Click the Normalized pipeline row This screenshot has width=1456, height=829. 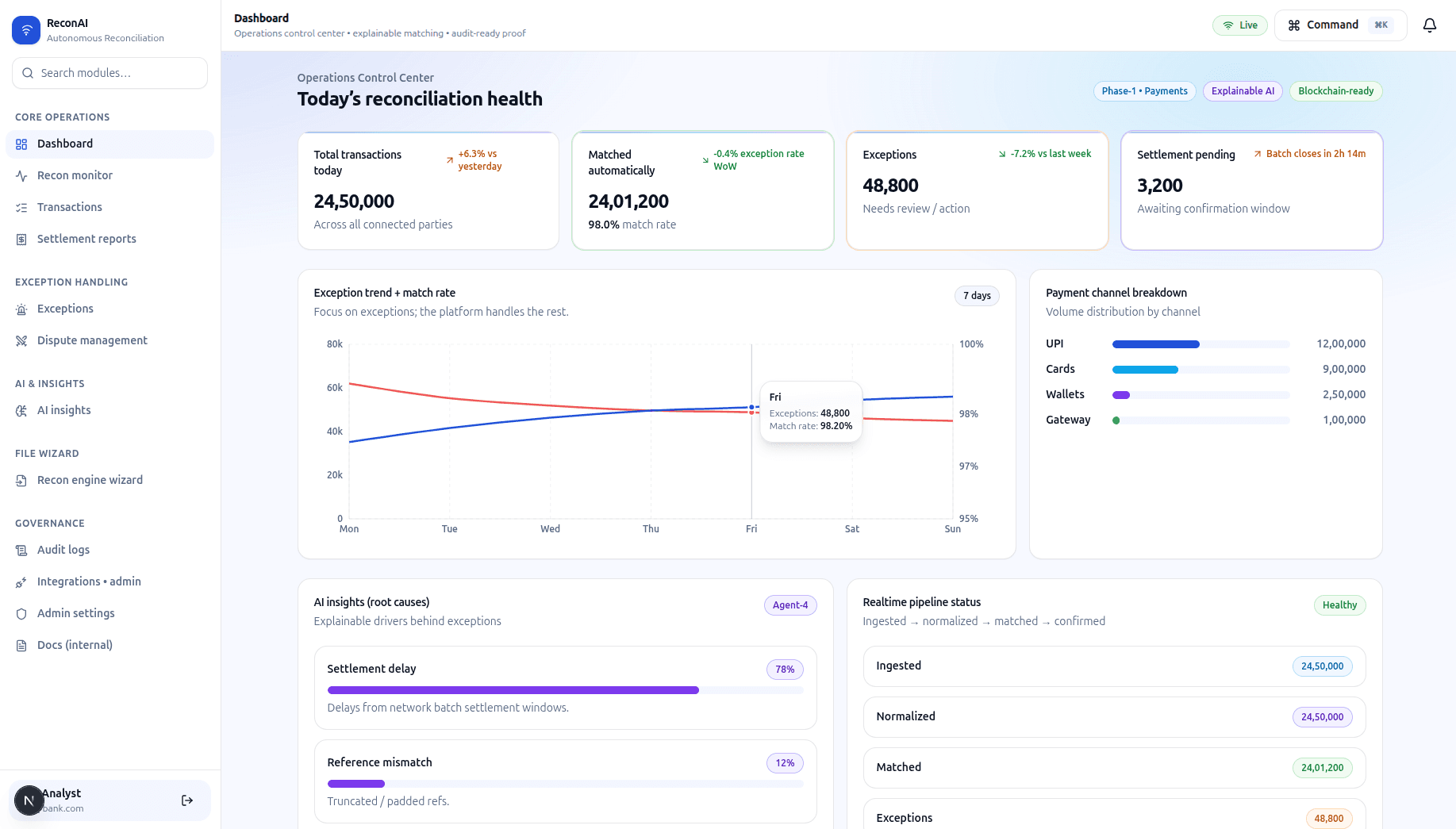click(x=1114, y=717)
